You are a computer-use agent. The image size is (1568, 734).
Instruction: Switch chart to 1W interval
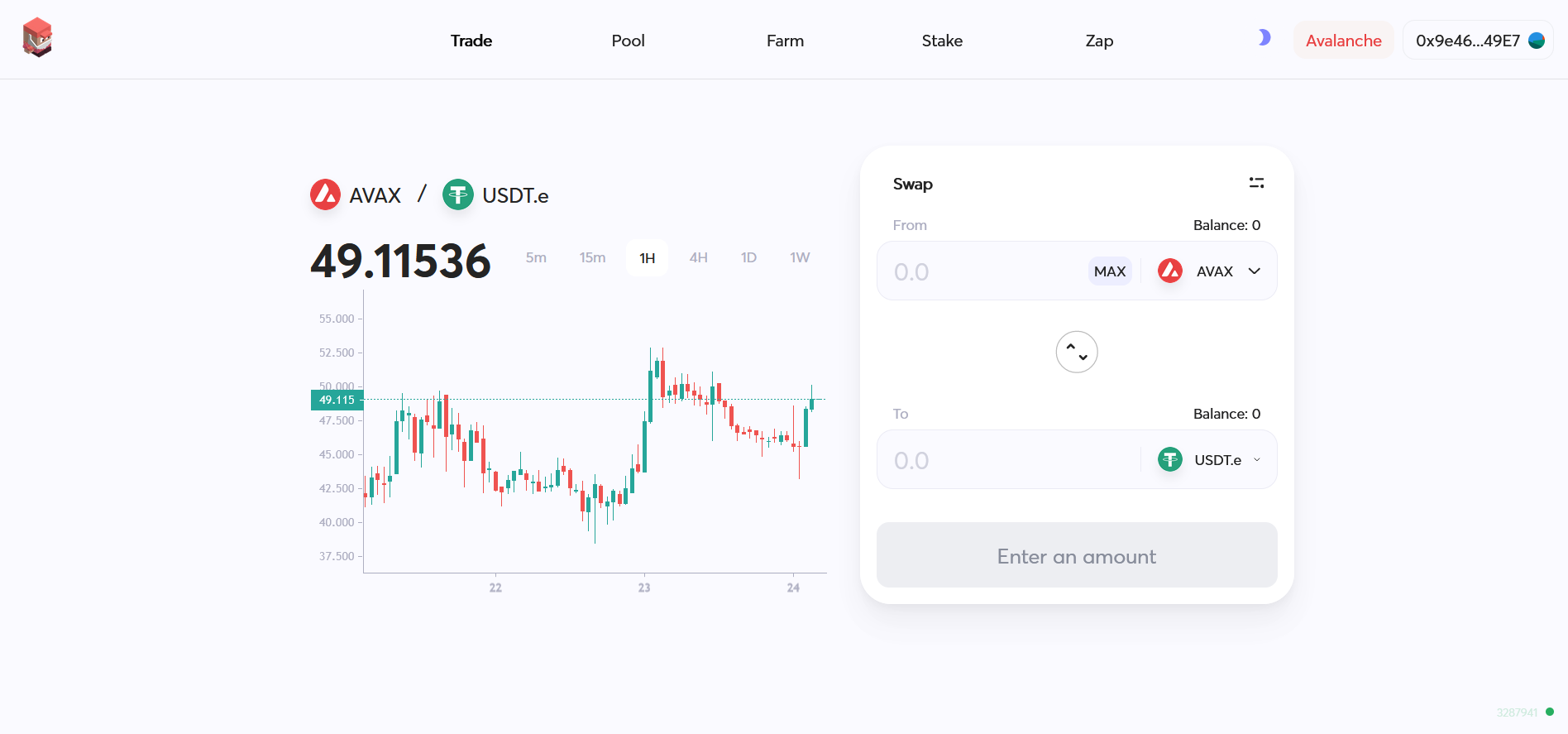[800, 258]
